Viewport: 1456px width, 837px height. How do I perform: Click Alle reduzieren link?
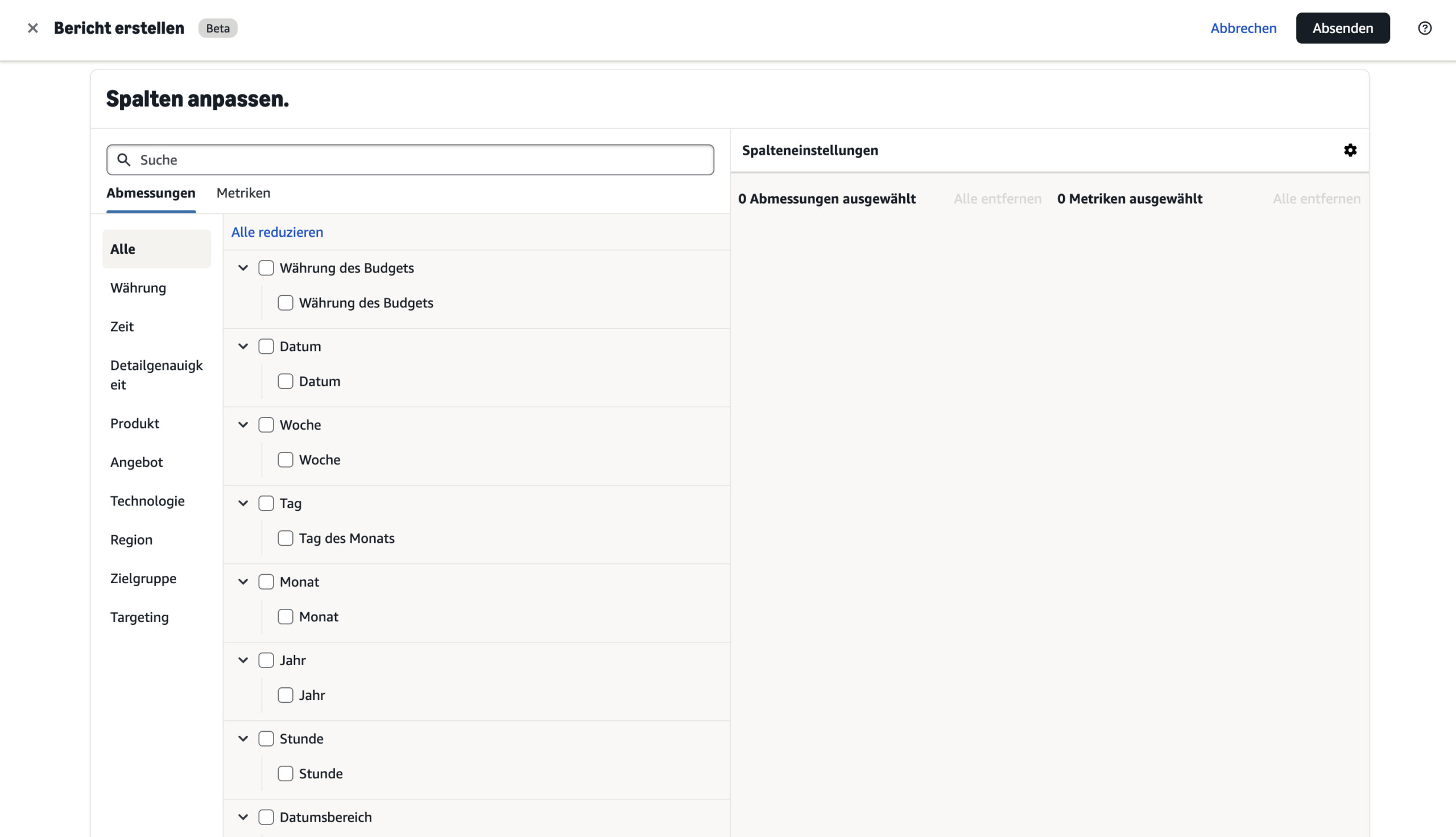[277, 232]
